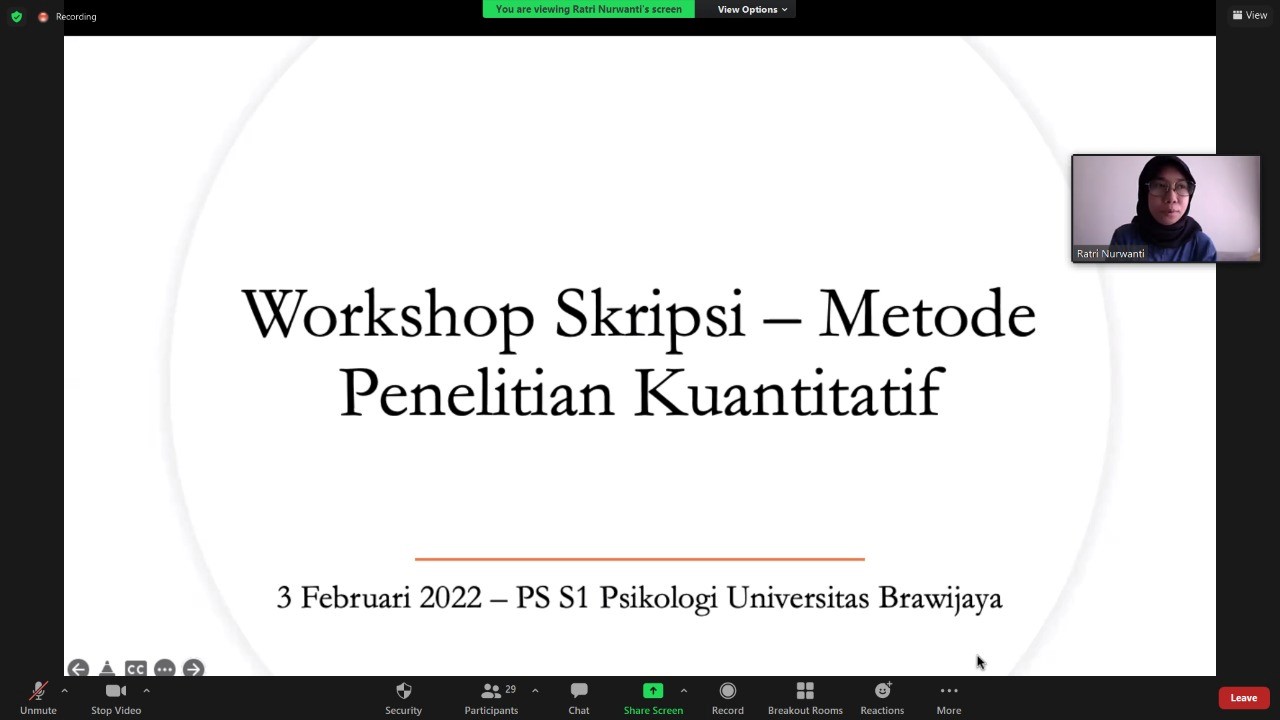
Task: Open Breakout Rooms
Action: click(x=805, y=698)
